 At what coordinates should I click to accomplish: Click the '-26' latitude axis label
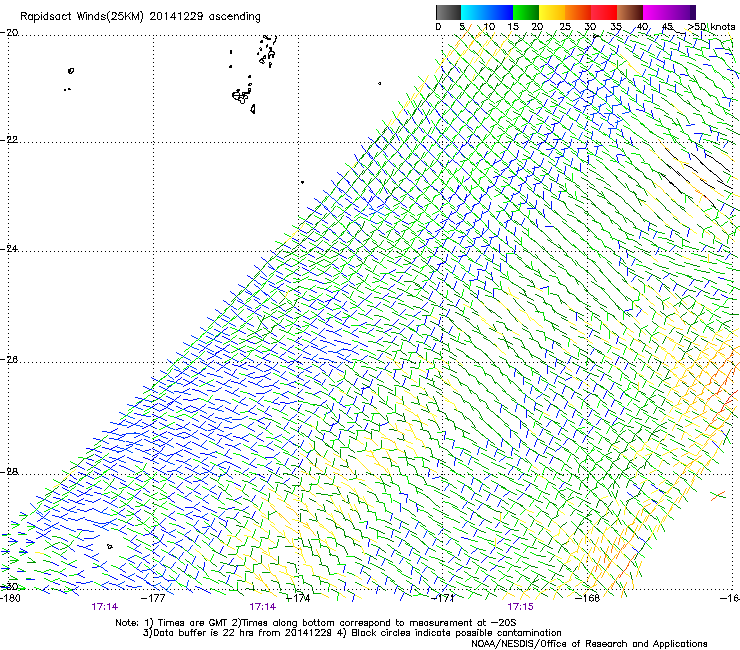click(x=9, y=360)
